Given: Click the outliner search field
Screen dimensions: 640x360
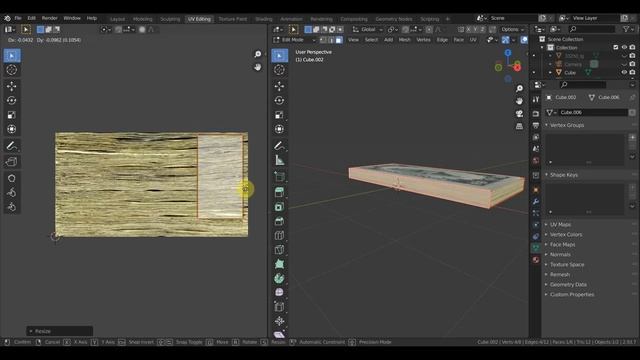Looking at the screenshot, I should click(x=592, y=29).
